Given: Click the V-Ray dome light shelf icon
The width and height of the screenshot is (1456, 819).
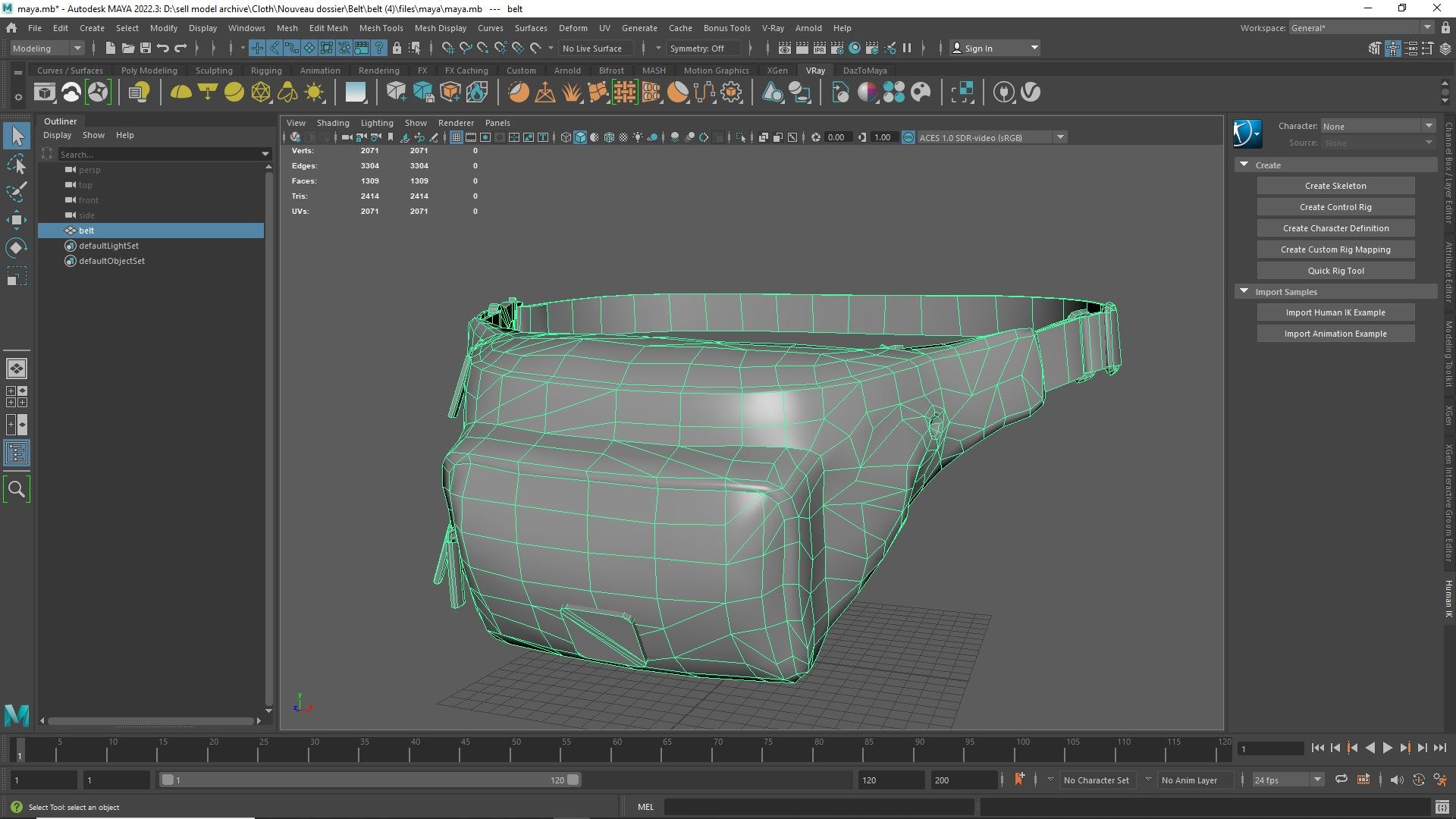Looking at the screenshot, I should (x=180, y=93).
